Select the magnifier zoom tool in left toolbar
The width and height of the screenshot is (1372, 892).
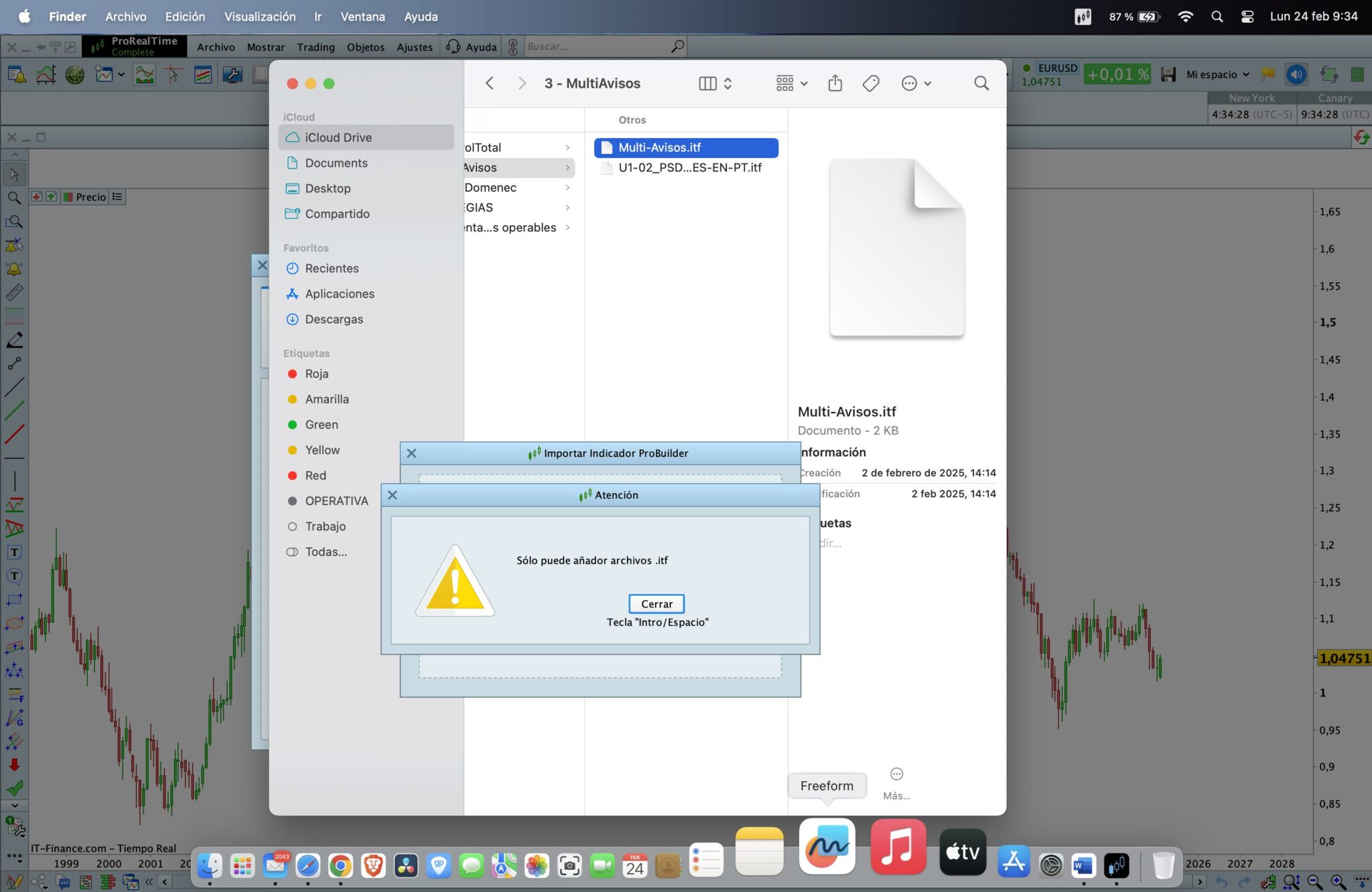coord(14,198)
